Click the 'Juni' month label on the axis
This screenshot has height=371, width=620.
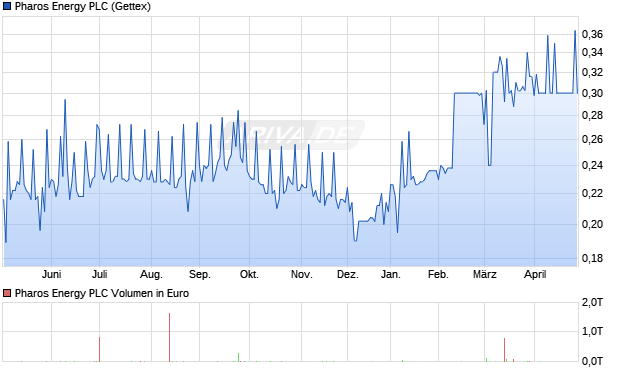click(51, 274)
